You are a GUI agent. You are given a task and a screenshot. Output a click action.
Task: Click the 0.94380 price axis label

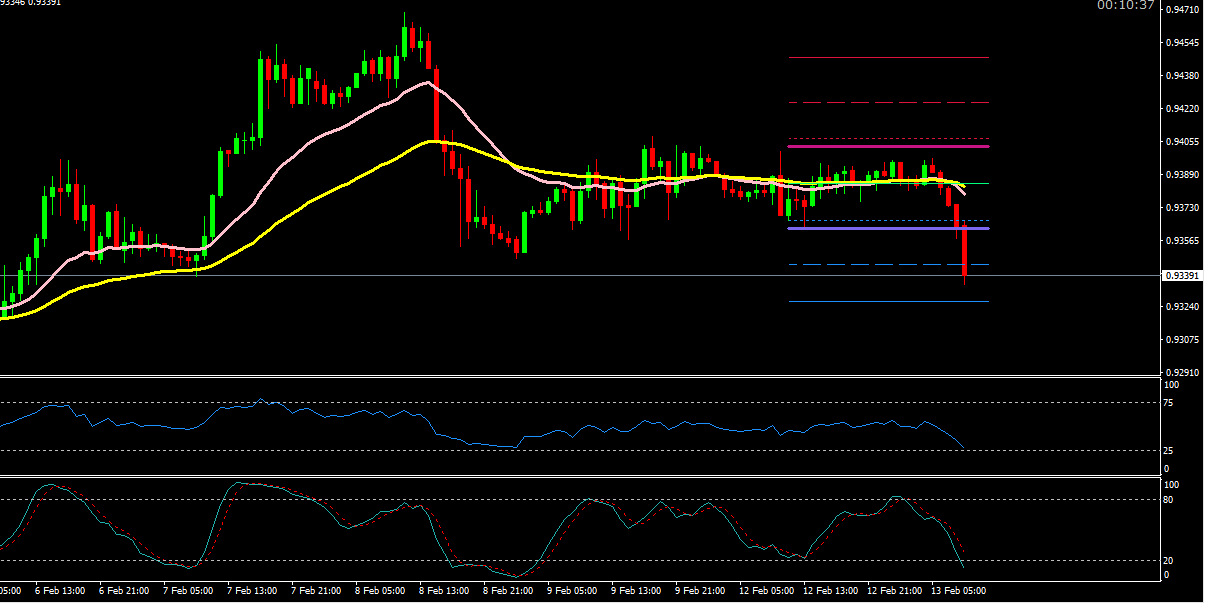1185,76
